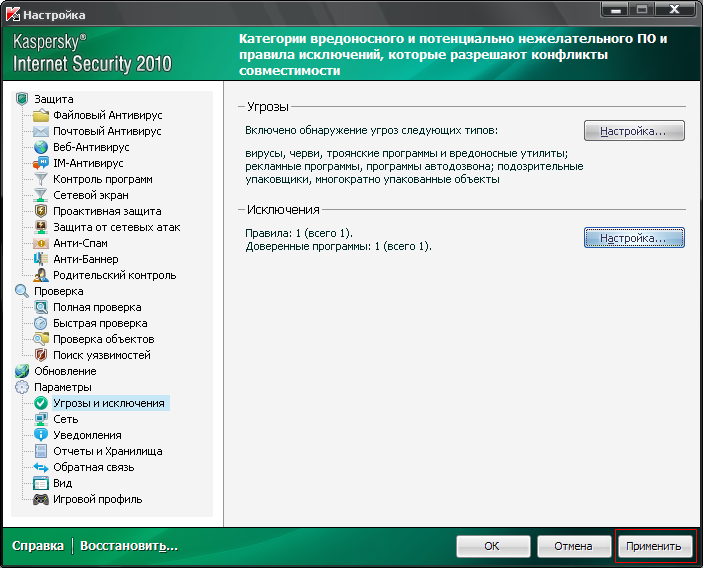Click the Проактивная защита shield icon
This screenshot has width=703, height=568.
click(x=41, y=211)
